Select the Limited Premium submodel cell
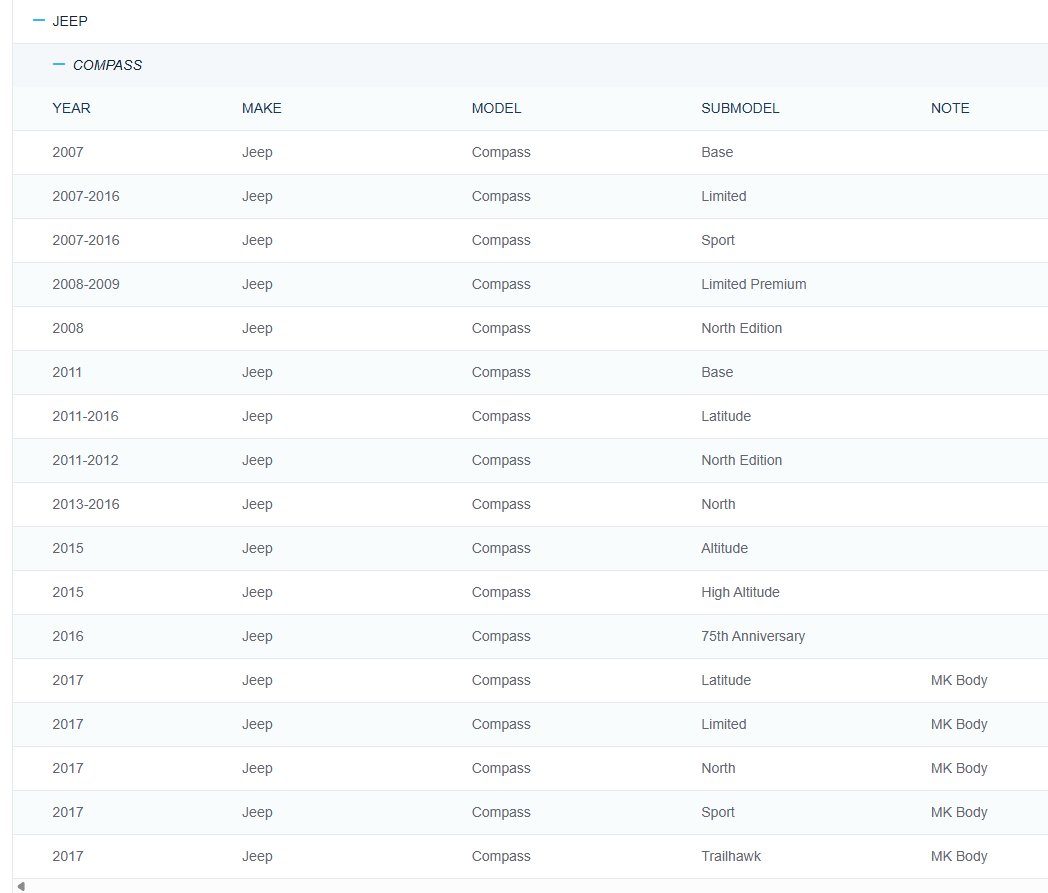Viewport: 1048px width, 893px height. (x=753, y=284)
